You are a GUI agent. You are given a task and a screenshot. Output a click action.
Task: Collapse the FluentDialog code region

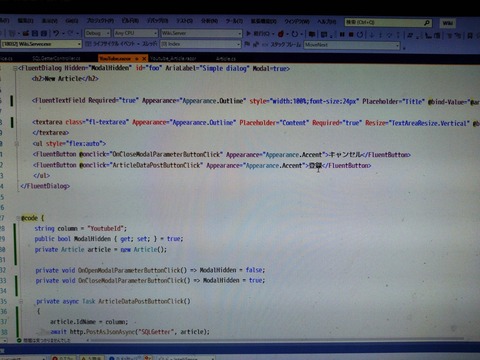coord(15,68)
